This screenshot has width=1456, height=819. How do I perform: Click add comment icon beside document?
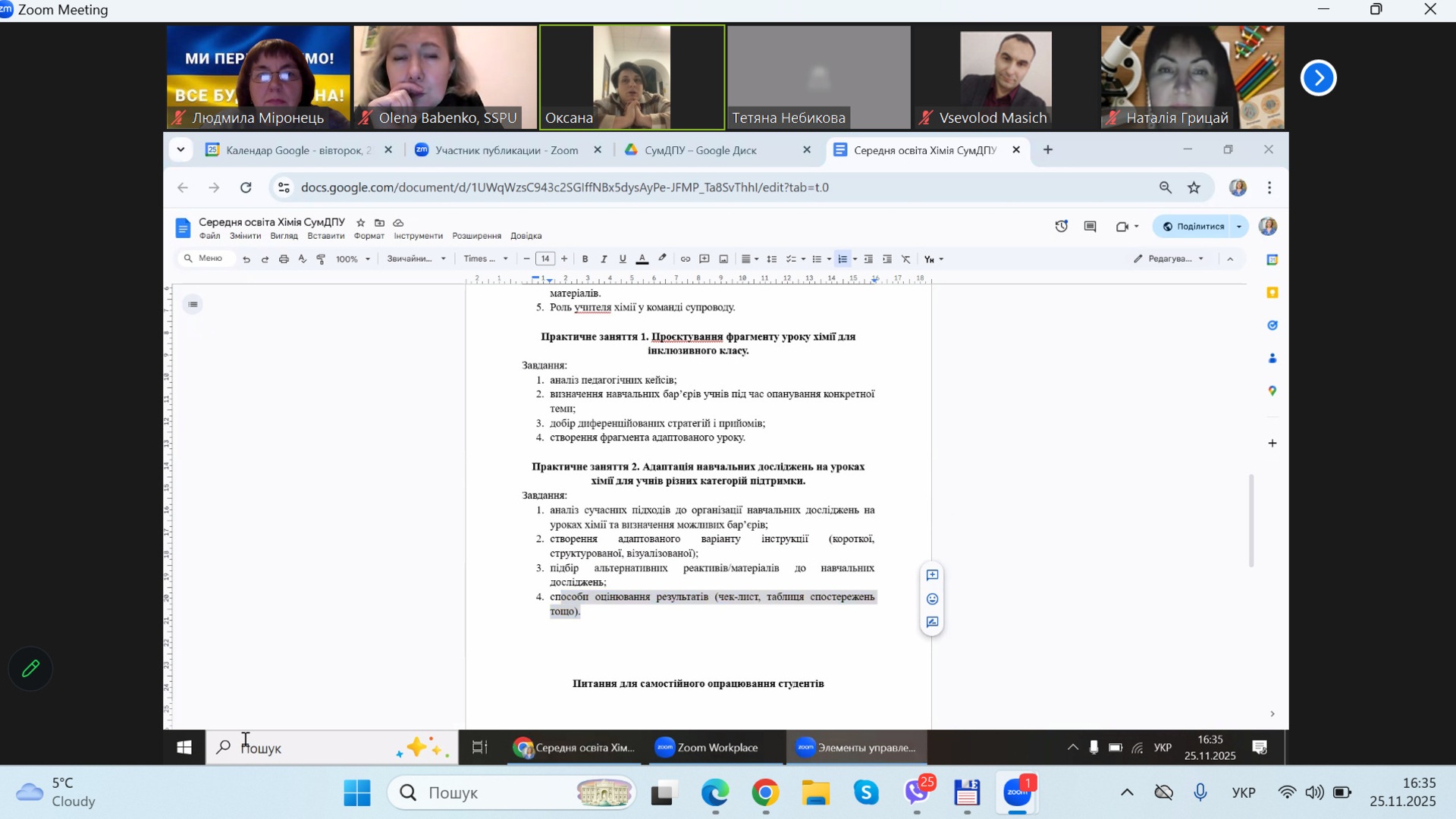(932, 576)
